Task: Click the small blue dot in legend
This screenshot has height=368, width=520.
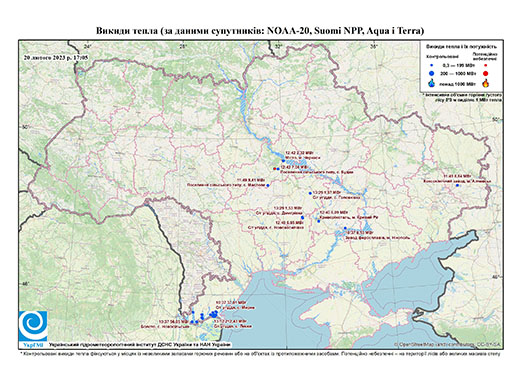Action: click(x=432, y=65)
